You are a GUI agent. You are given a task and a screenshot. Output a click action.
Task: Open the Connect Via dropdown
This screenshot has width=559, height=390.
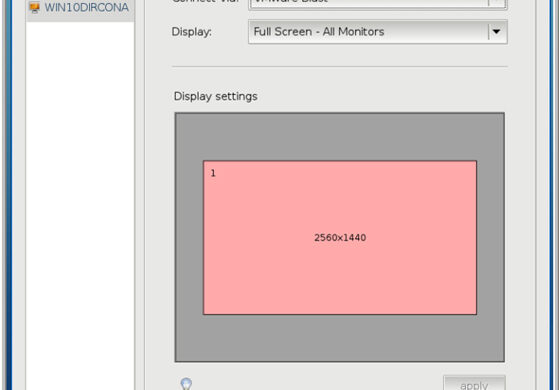(378, 4)
